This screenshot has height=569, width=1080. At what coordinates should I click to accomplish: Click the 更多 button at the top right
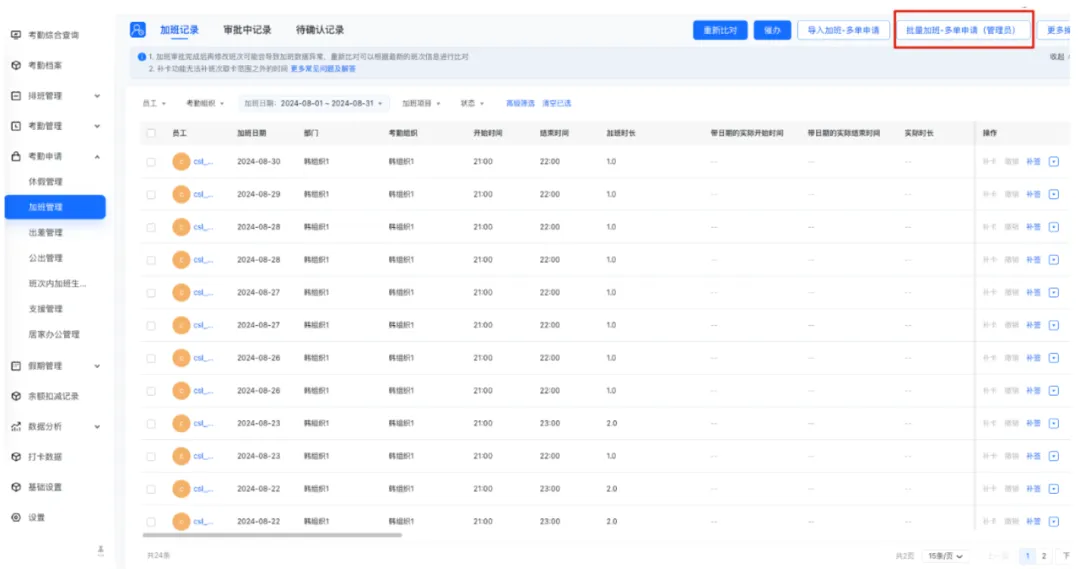pyautogui.click(x=1057, y=30)
